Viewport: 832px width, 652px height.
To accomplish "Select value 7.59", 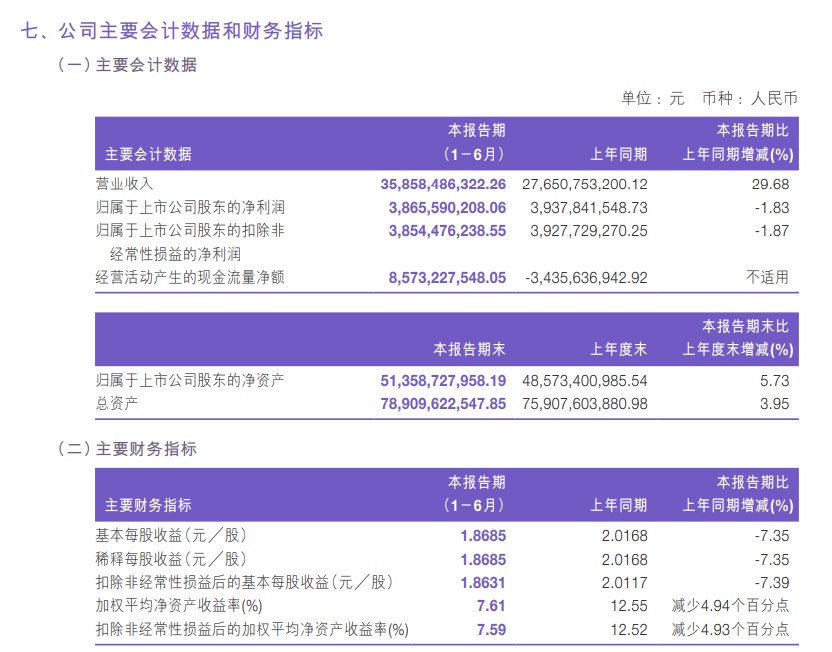I will click(x=491, y=630).
